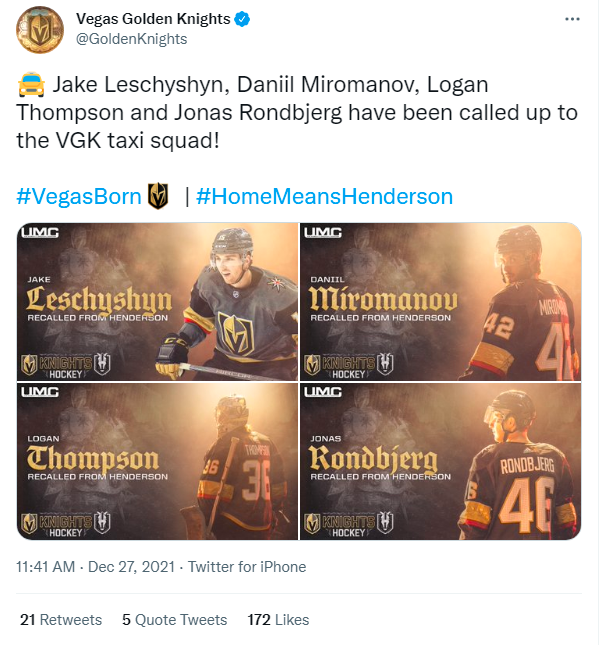610x645 pixels.
Task: Click the UMC logo on the Leschyshyn image
Action: (x=42, y=233)
